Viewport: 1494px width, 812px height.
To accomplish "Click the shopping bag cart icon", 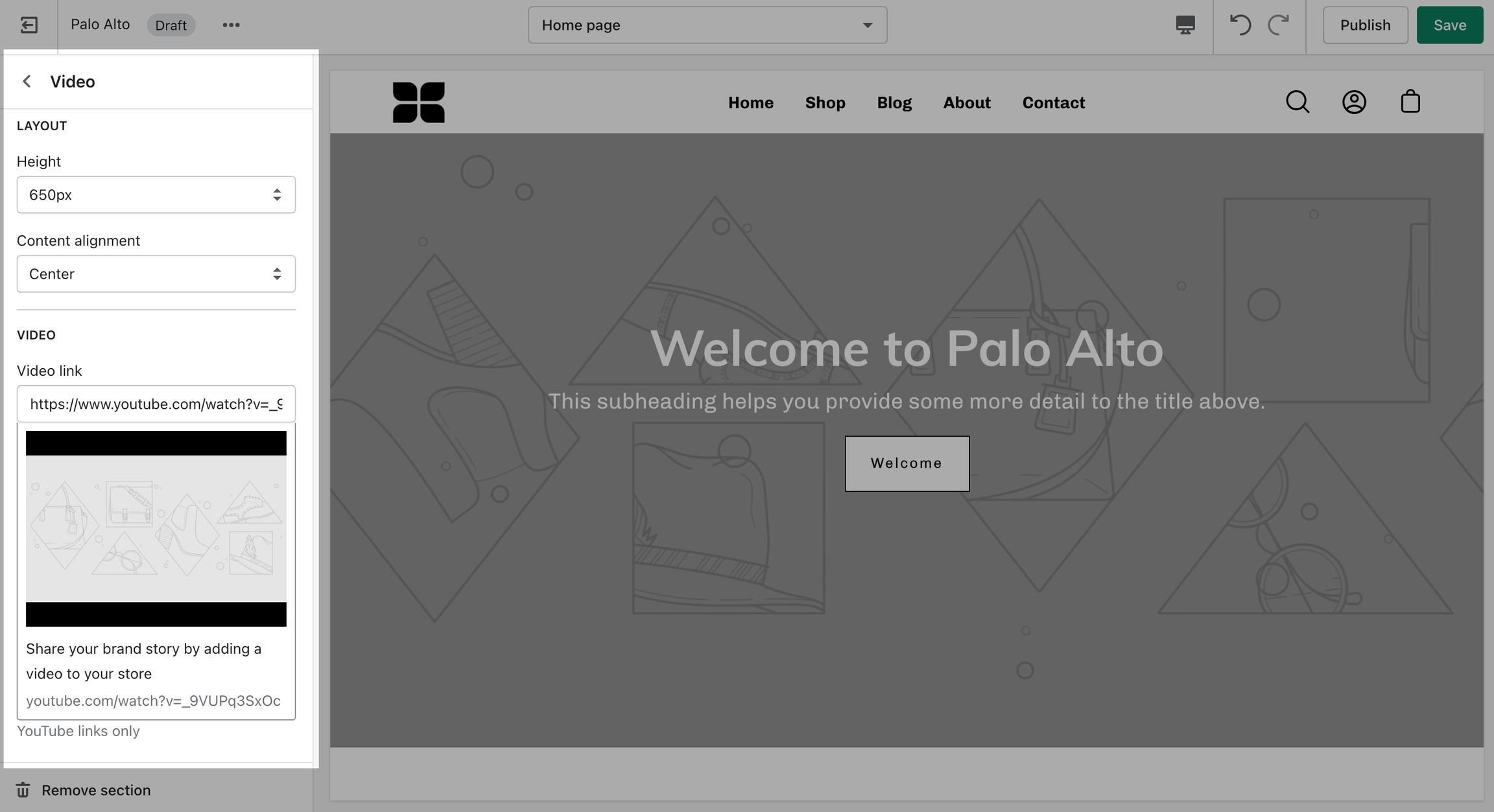I will 1410,102.
